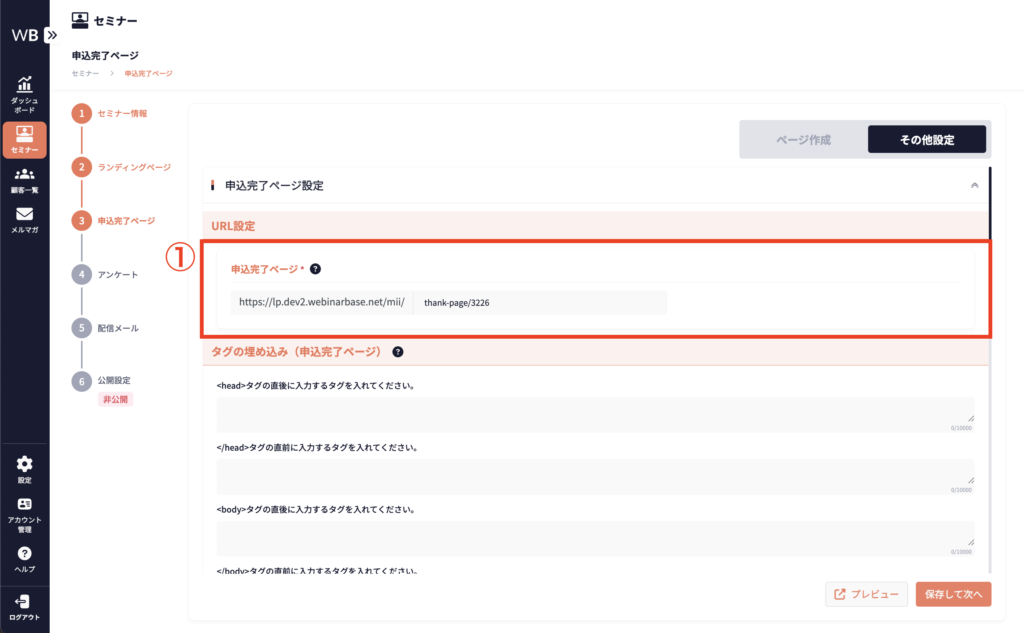Click the 保存して次へ button
The width and height of the screenshot is (1024, 633).
point(953,594)
